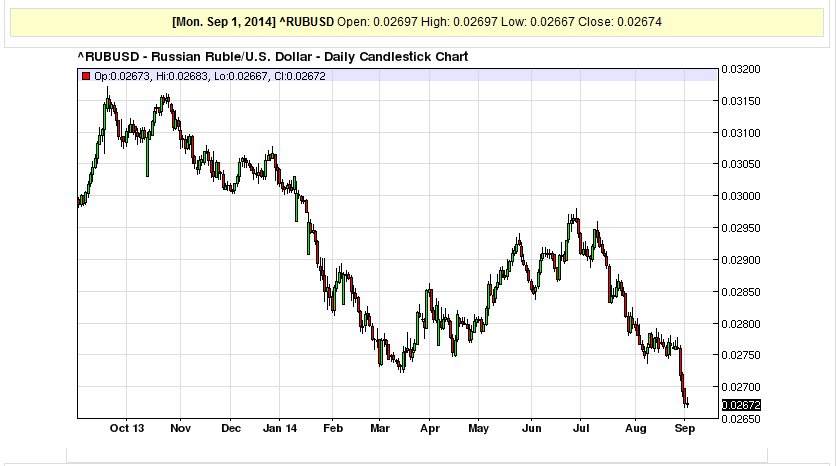Click the 0.02650 price axis label

[741, 419]
